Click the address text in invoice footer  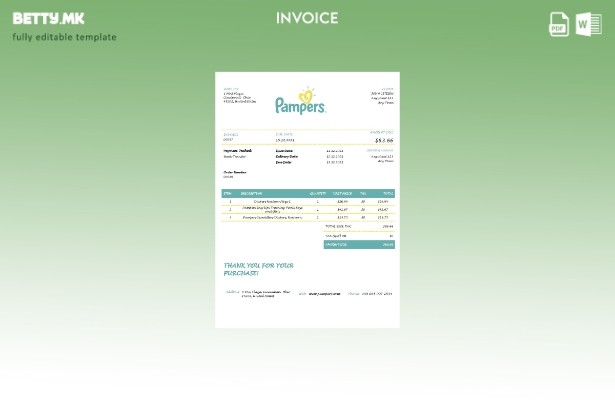pyautogui.click(x=265, y=294)
